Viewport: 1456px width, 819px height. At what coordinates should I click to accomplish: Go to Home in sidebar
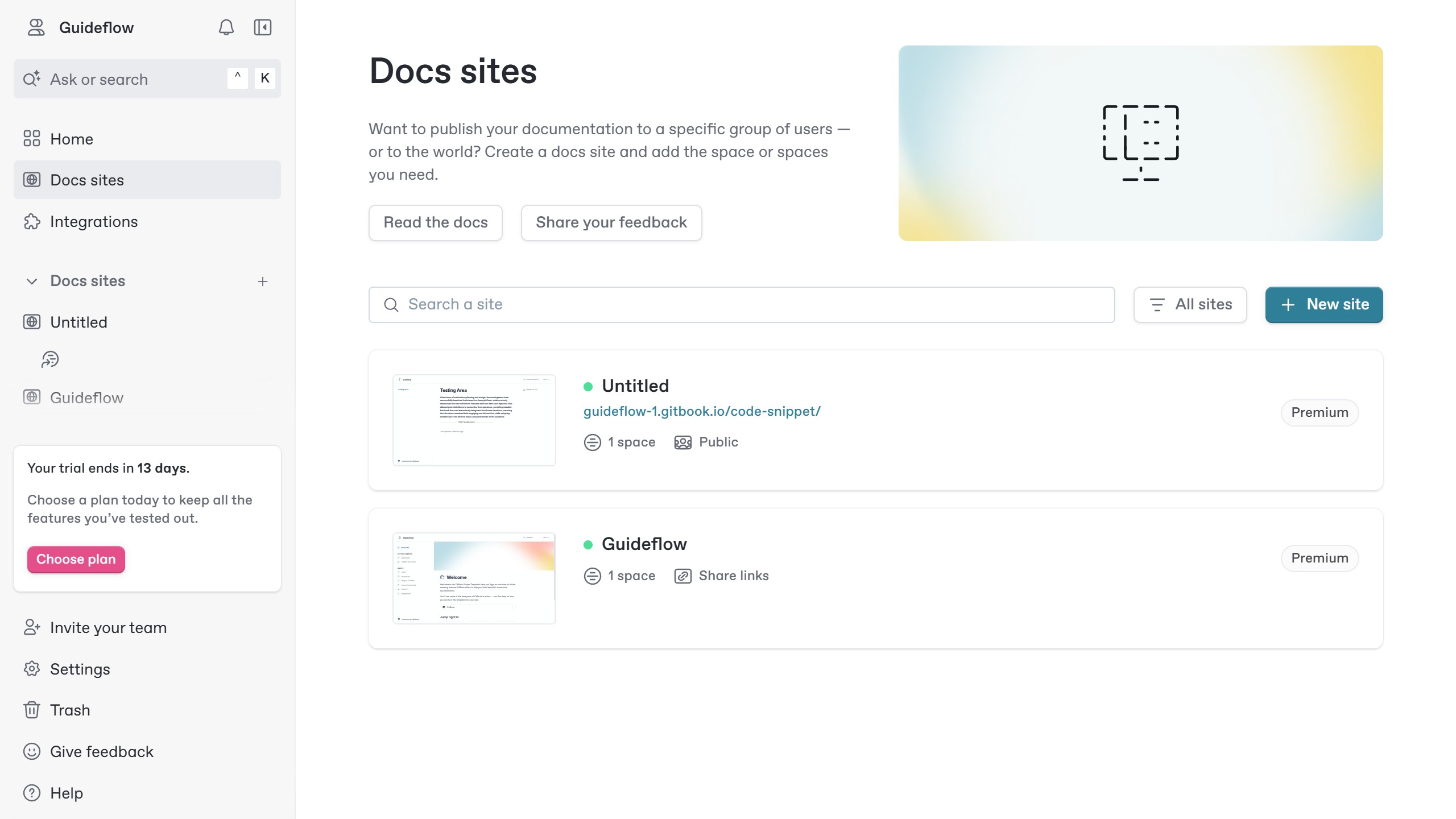pos(147,139)
